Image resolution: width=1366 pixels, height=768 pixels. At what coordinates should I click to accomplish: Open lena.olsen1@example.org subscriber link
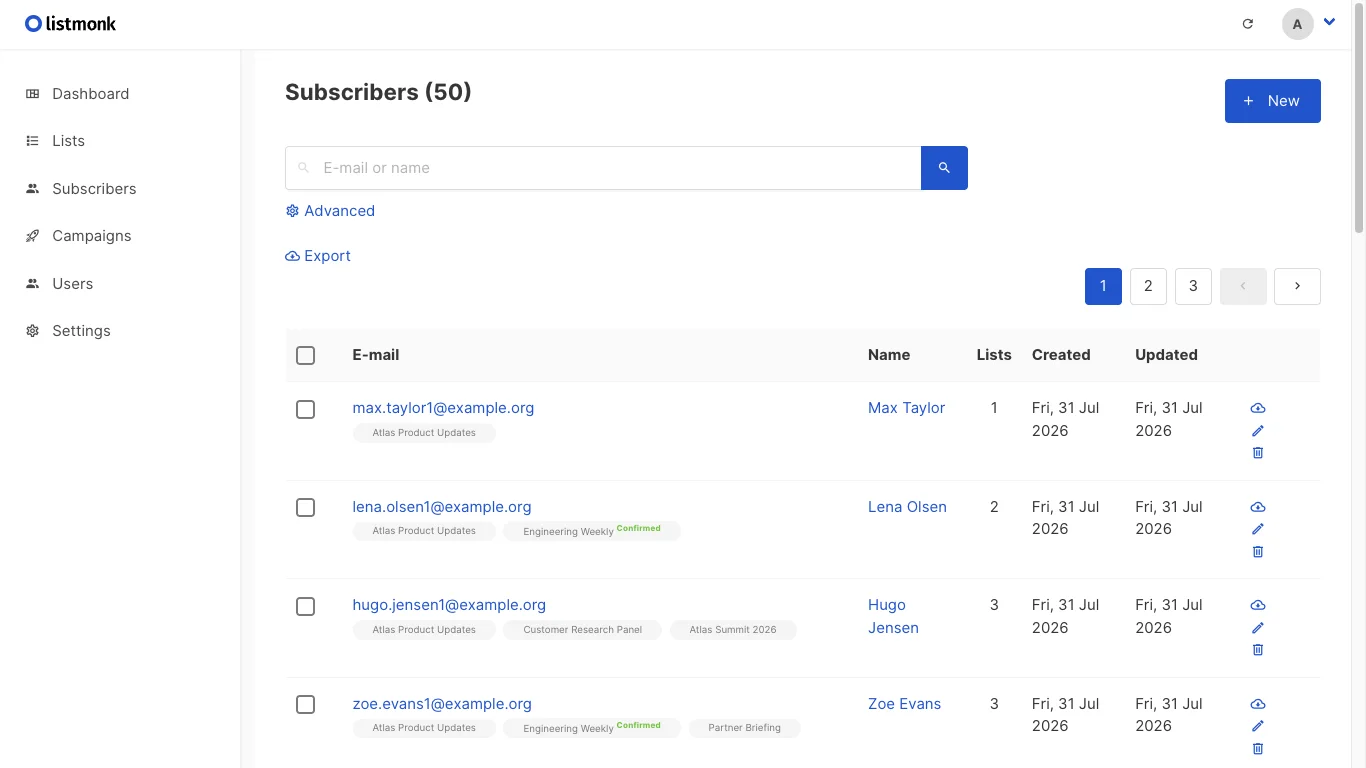[442, 507]
